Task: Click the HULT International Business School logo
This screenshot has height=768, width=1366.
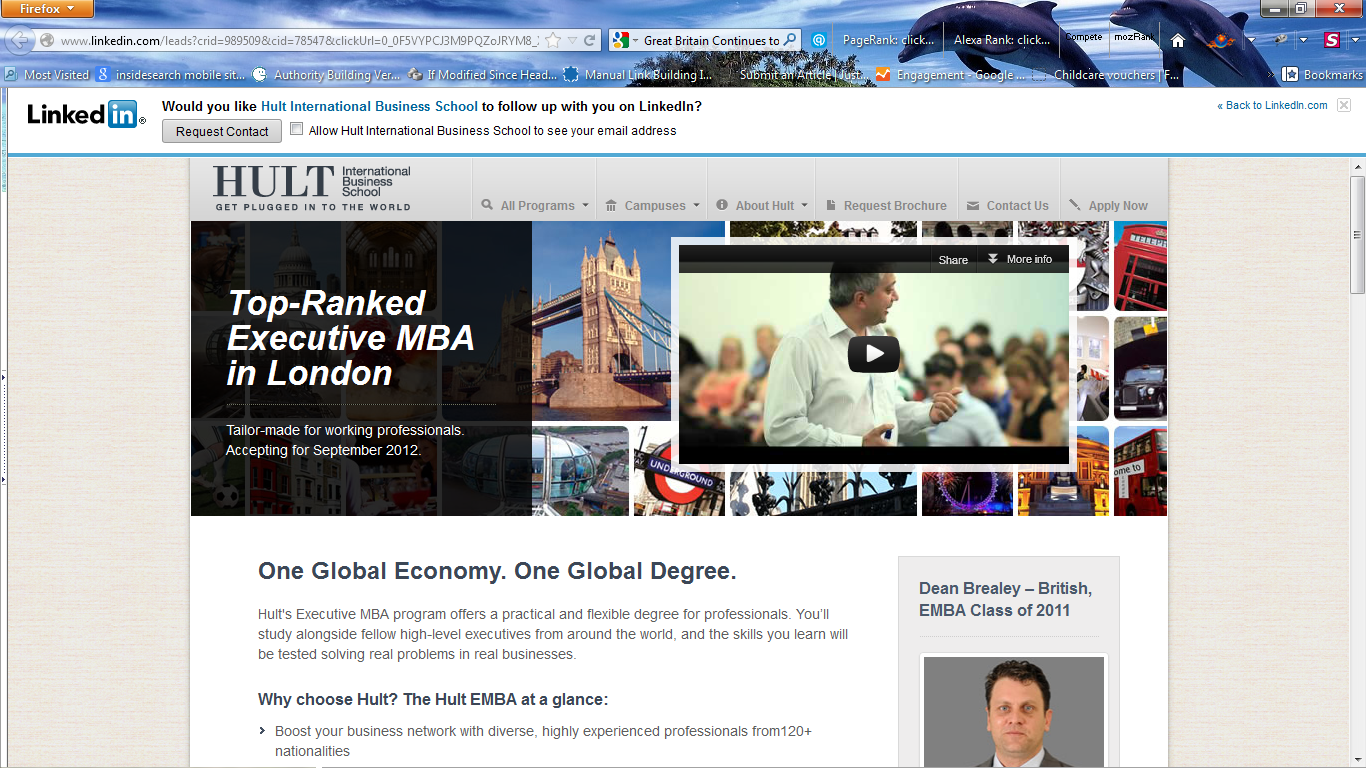Action: (311, 188)
